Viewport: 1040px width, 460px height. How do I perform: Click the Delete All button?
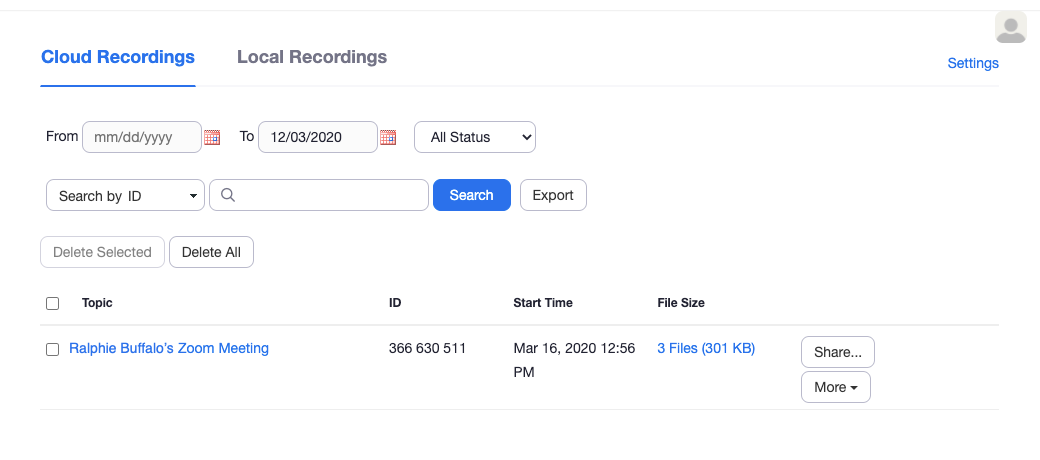[211, 252]
